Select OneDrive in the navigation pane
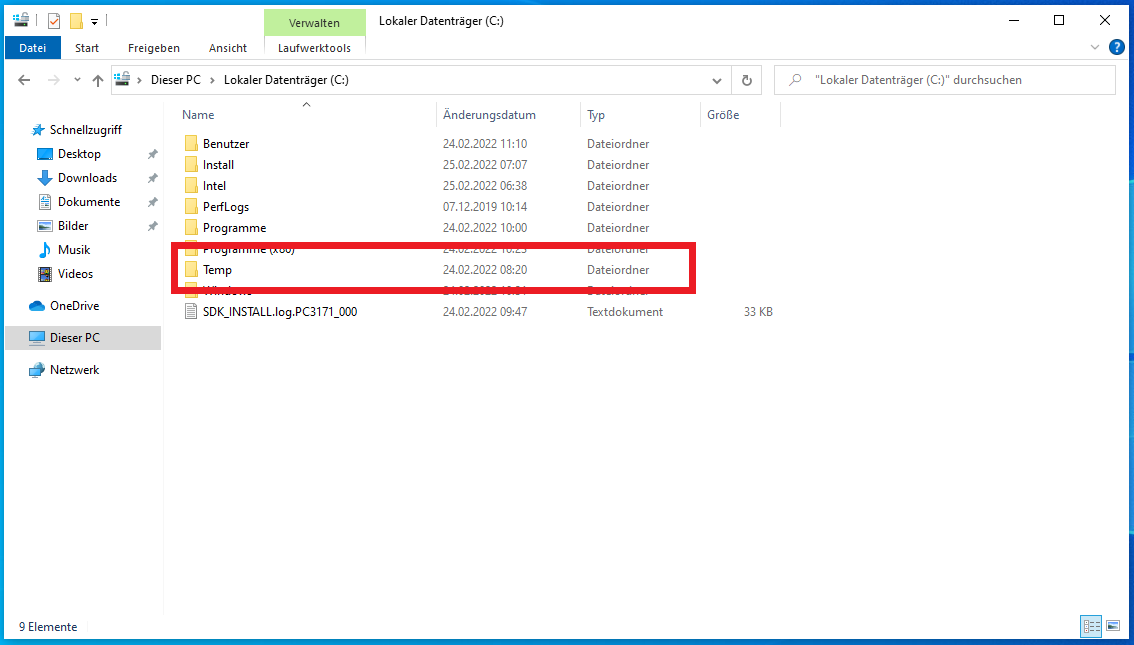The width and height of the screenshot is (1134, 645). coord(74,306)
